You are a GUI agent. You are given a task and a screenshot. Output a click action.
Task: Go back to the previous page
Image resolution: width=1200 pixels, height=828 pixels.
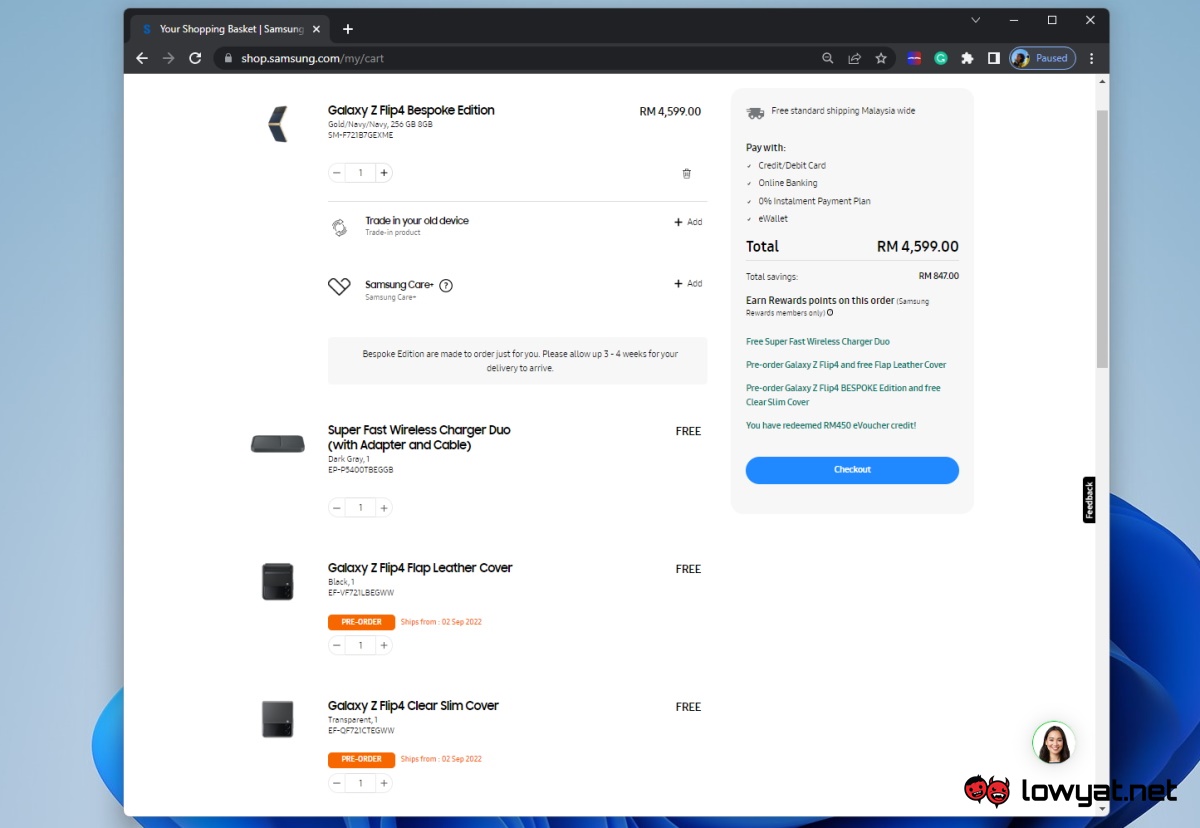[142, 58]
